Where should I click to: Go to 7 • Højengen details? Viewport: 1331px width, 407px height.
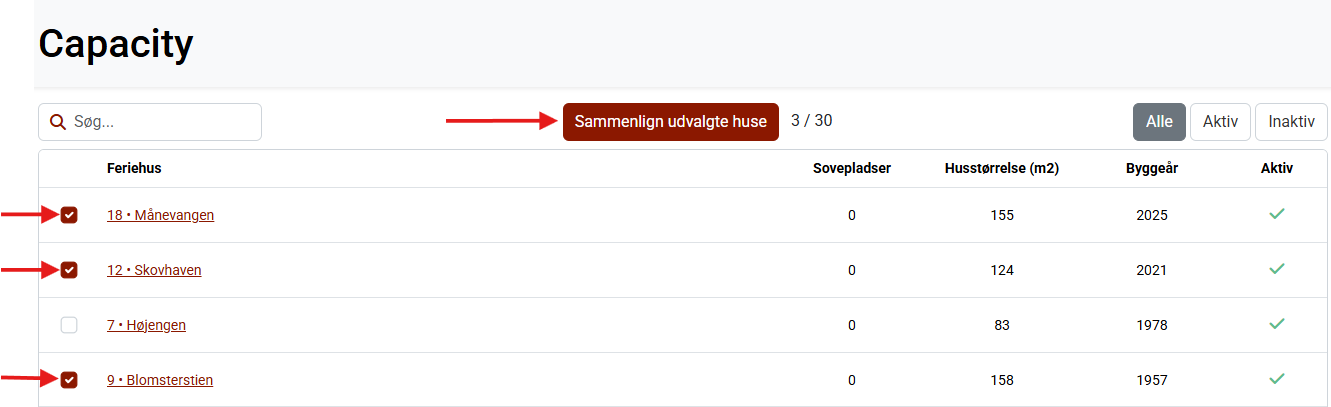(x=146, y=325)
